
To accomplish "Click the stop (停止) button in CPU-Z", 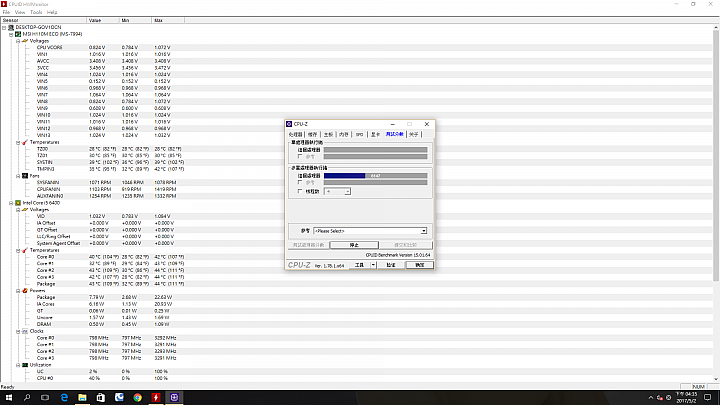I will 354,245.
